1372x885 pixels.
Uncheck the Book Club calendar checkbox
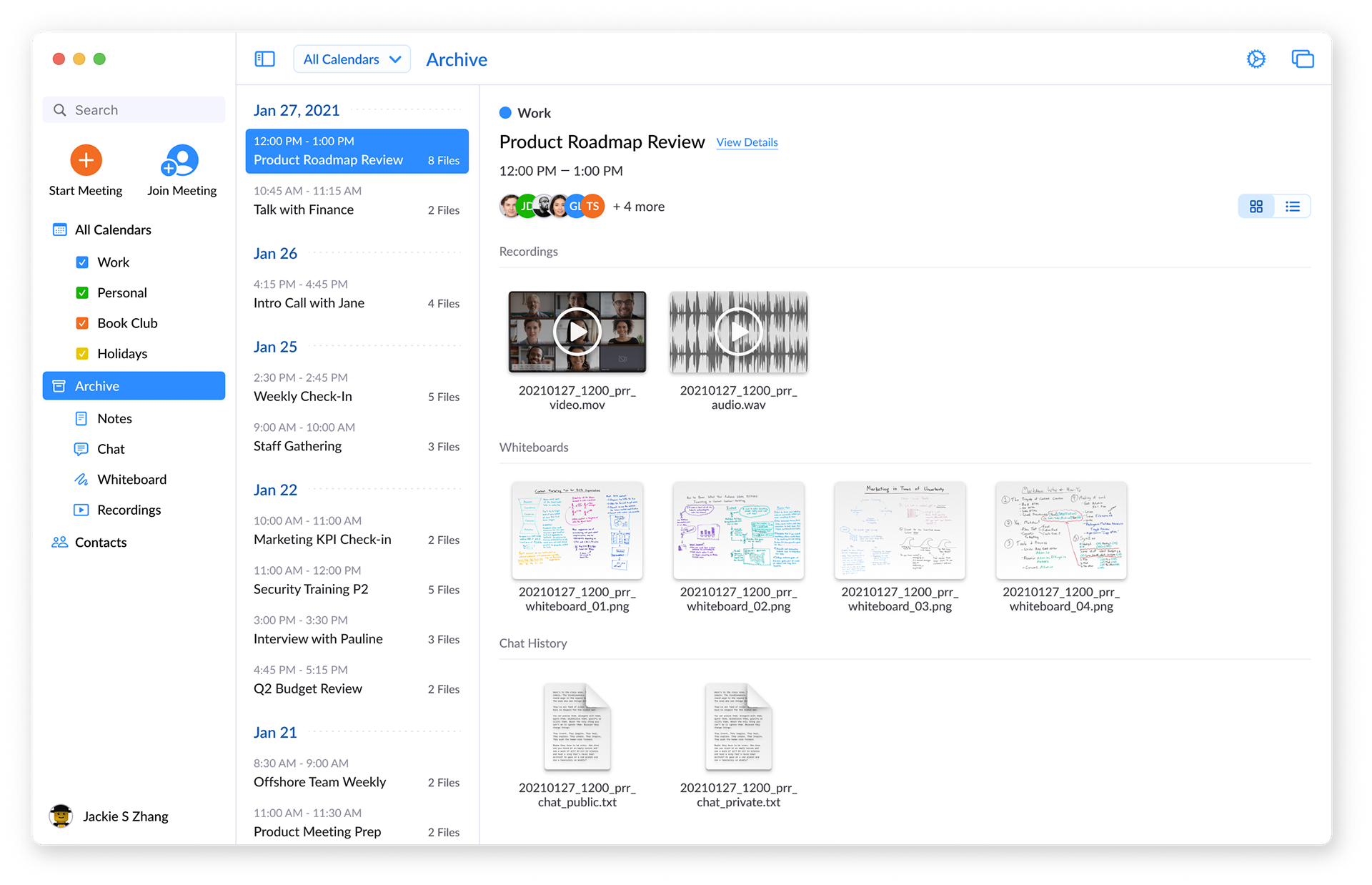[x=82, y=323]
